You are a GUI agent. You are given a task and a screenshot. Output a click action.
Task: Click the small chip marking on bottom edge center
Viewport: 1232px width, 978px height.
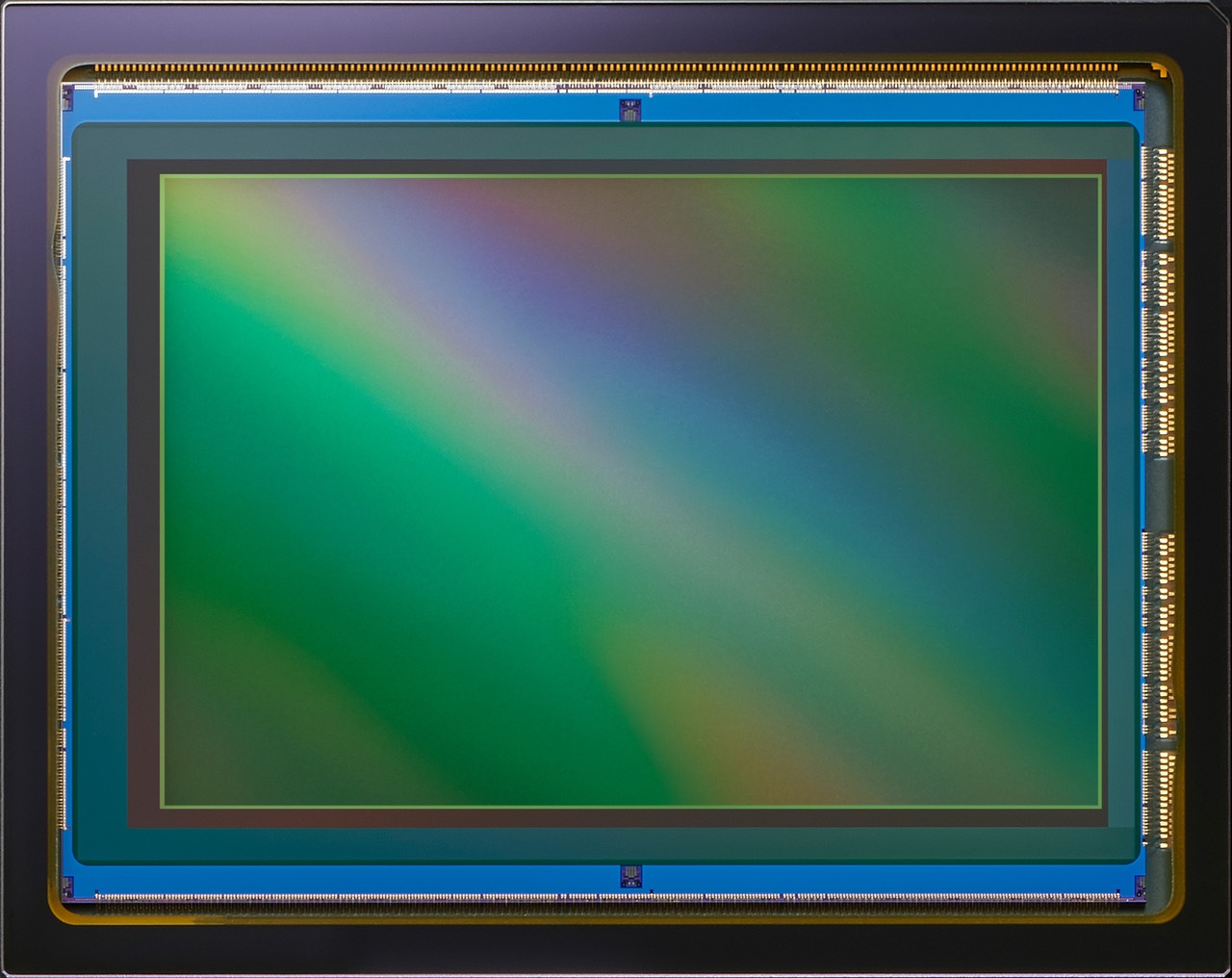pos(630,876)
